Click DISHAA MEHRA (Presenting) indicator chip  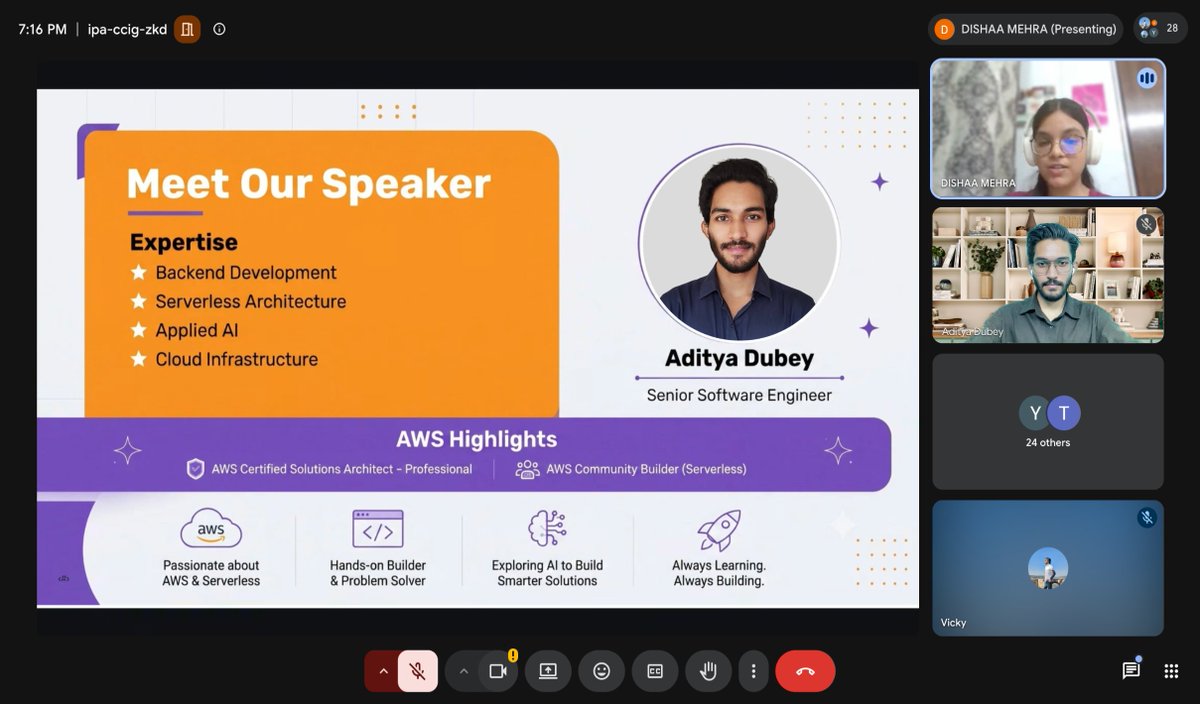tap(1025, 29)
